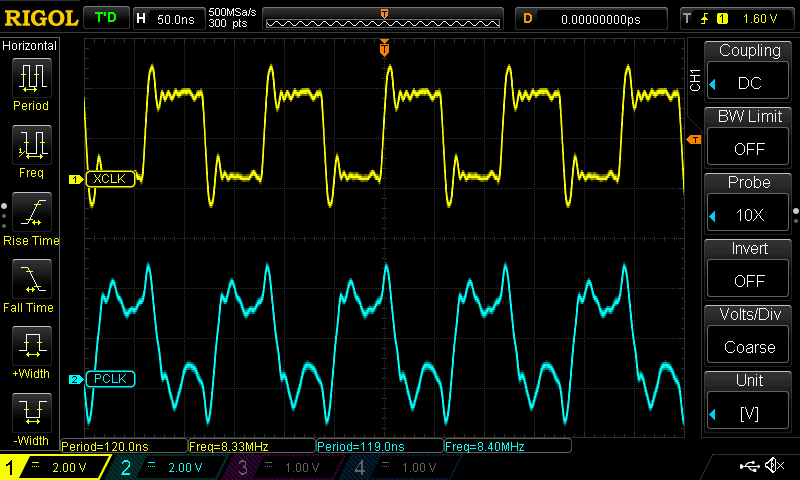Image resolution: width=800 pixels, height=480 pixels.
Task: Choose the Fall Time measurement icon
Action: [32, 279]
